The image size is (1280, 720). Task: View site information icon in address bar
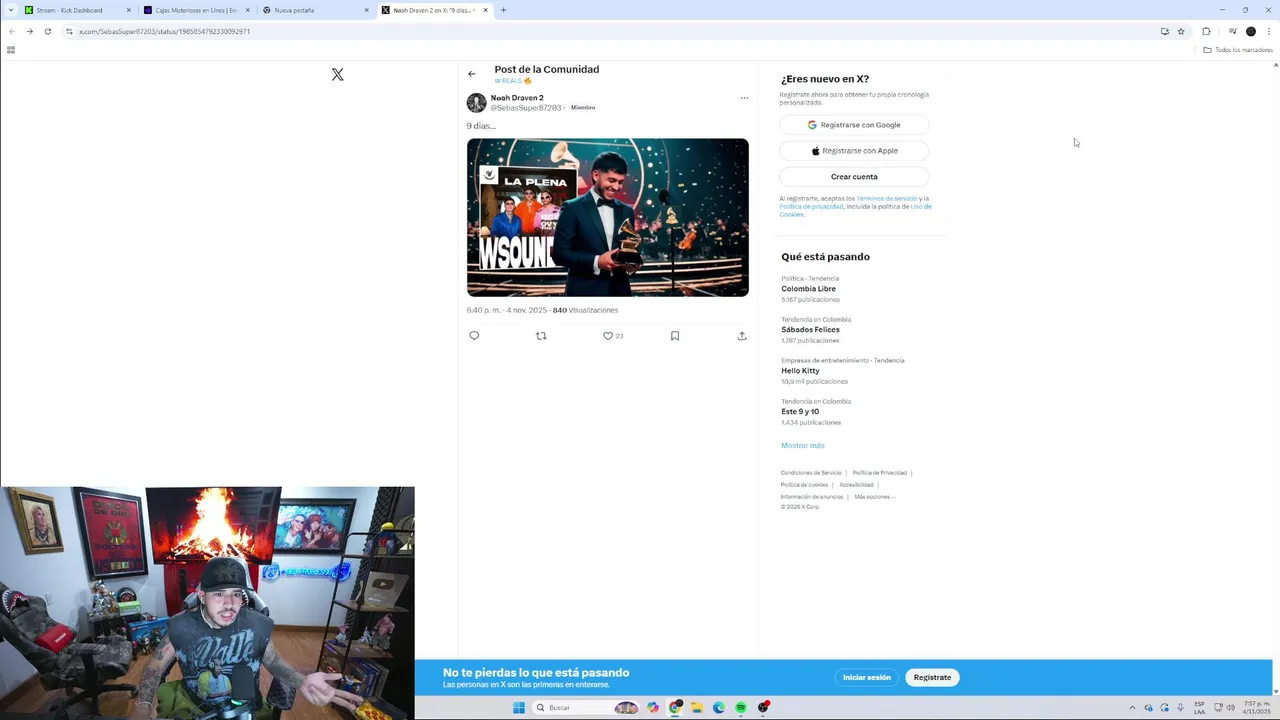tap(69, 31)
